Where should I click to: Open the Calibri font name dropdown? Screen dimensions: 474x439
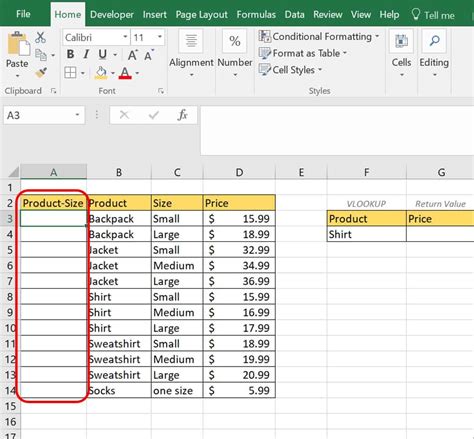click(125, 37)
